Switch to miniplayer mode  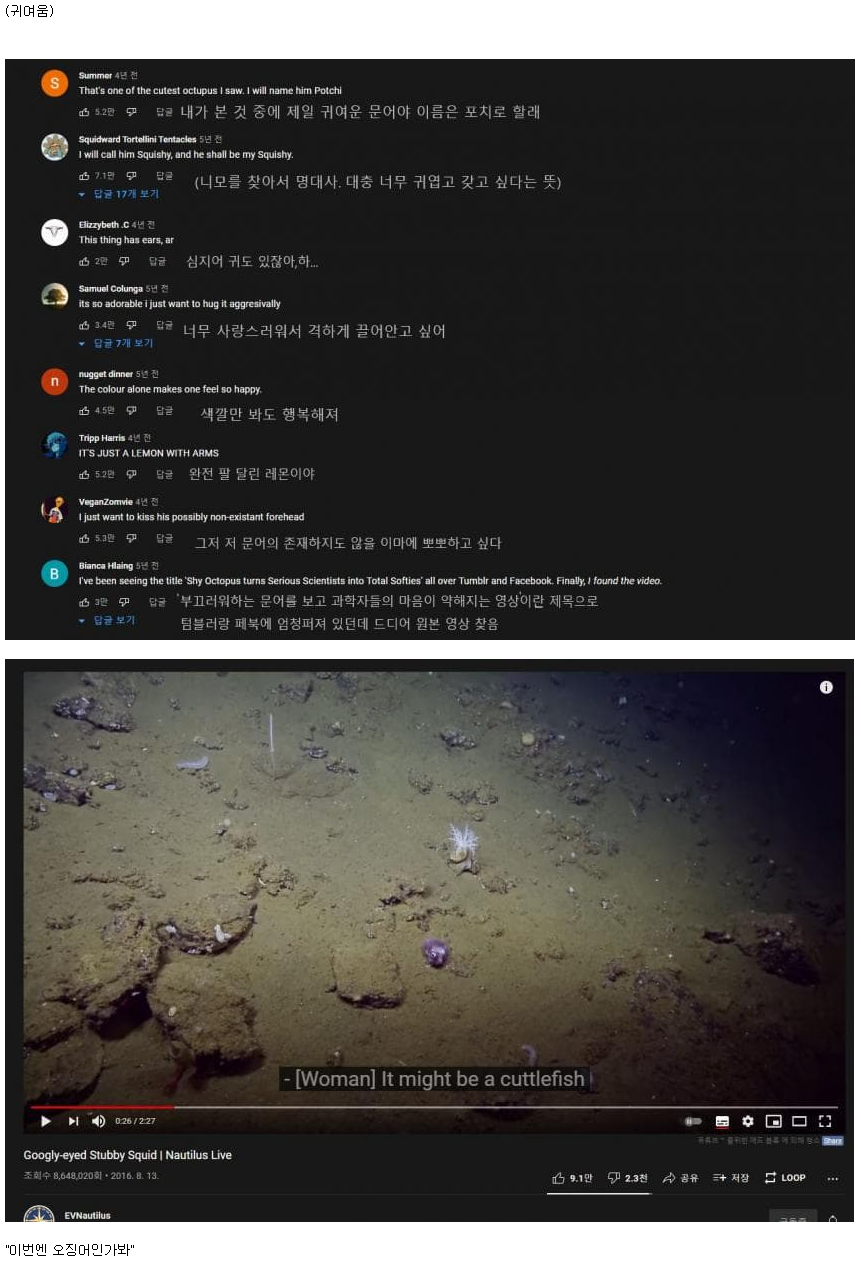click(773, 1121)
